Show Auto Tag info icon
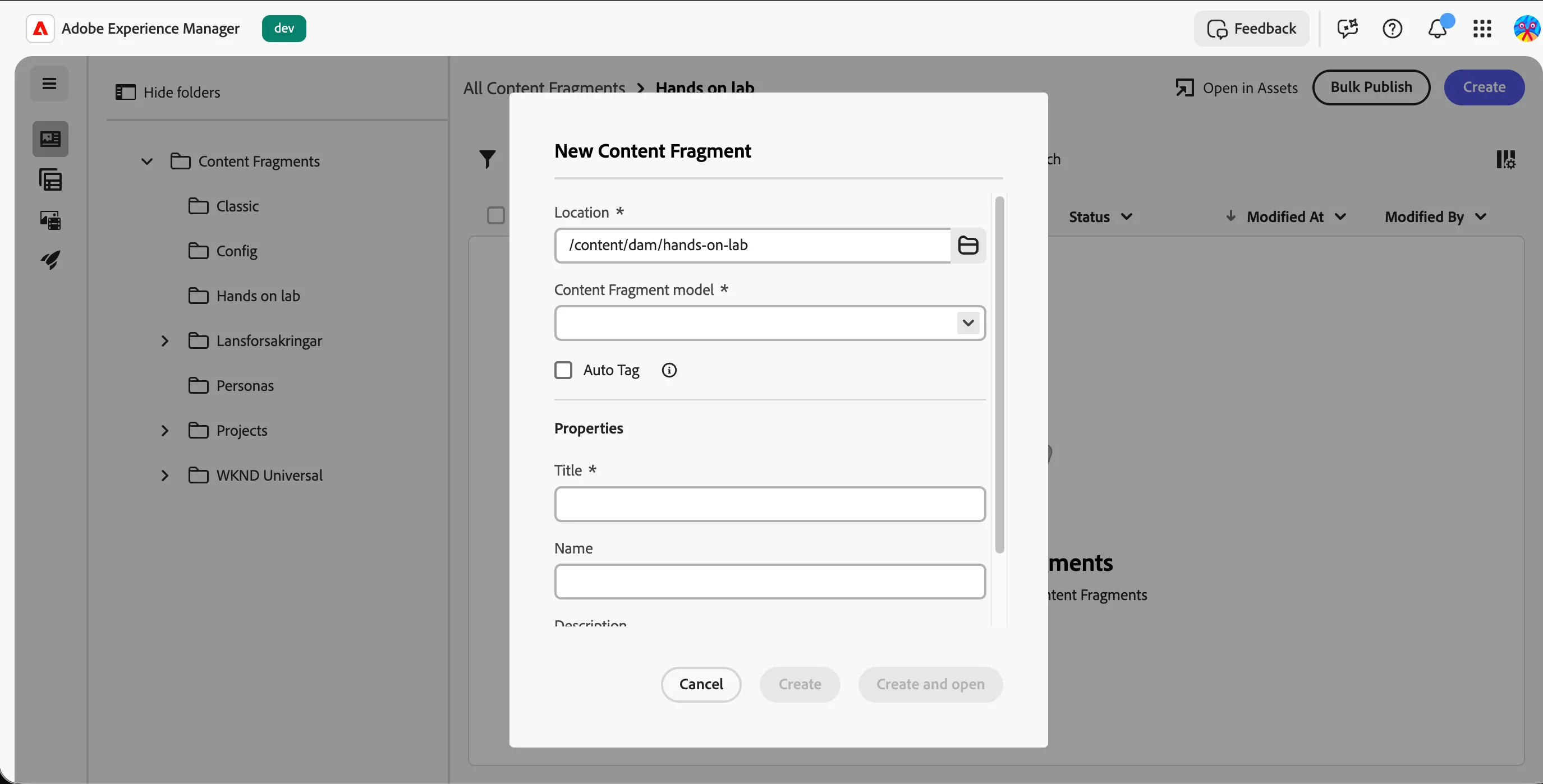Screen dimensions: 1543x784 (669, 371)
